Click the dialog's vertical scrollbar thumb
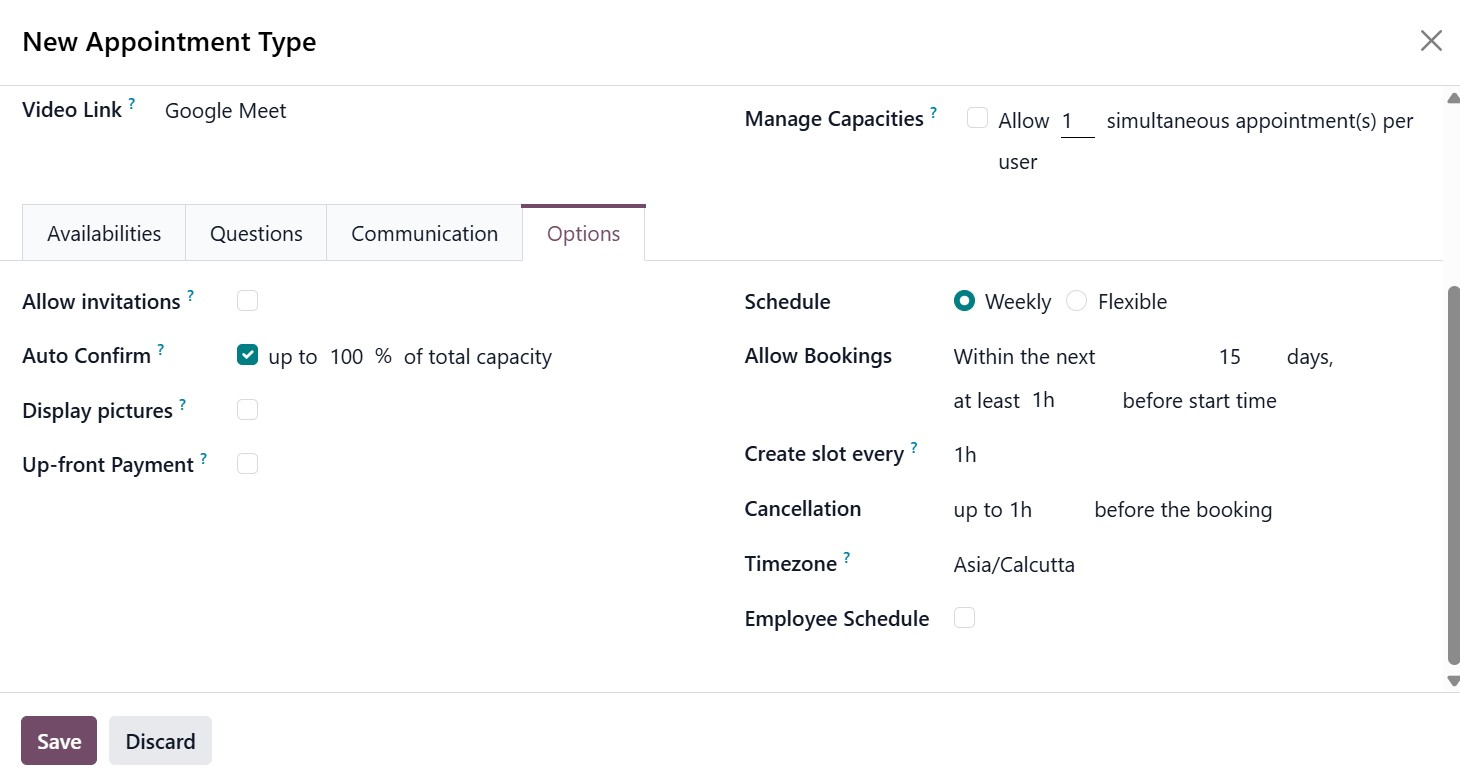 point(1453,475)
